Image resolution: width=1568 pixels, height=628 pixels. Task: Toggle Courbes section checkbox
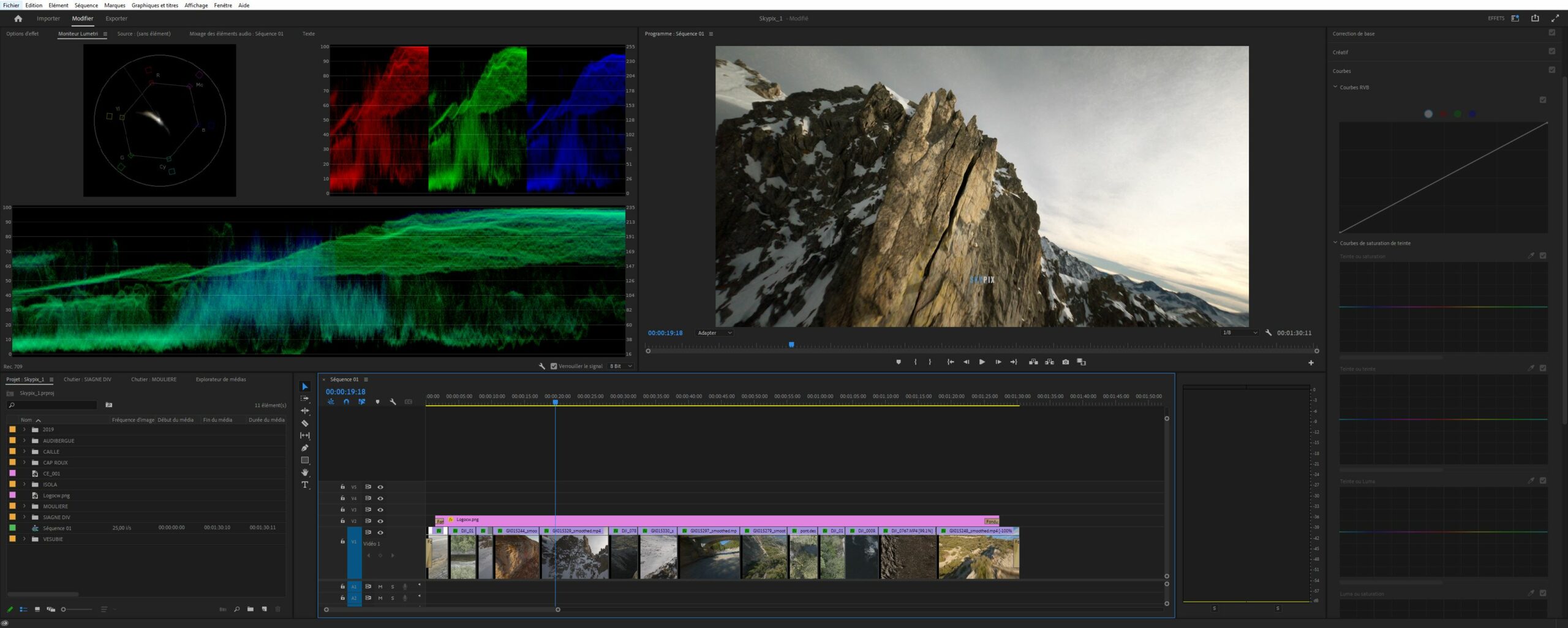(x=1552, y=70)
